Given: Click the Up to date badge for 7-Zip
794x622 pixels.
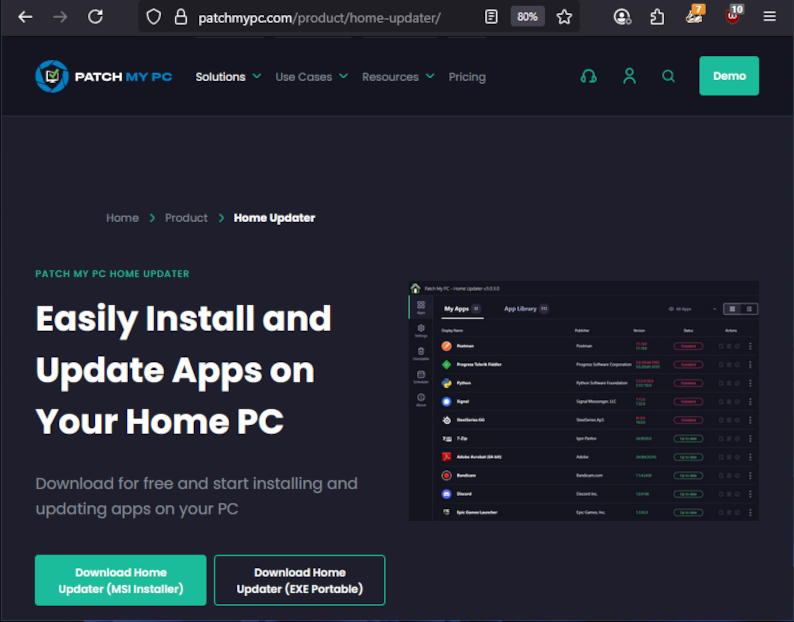Looking at the screenshot, I should click(x=688, y=439).
